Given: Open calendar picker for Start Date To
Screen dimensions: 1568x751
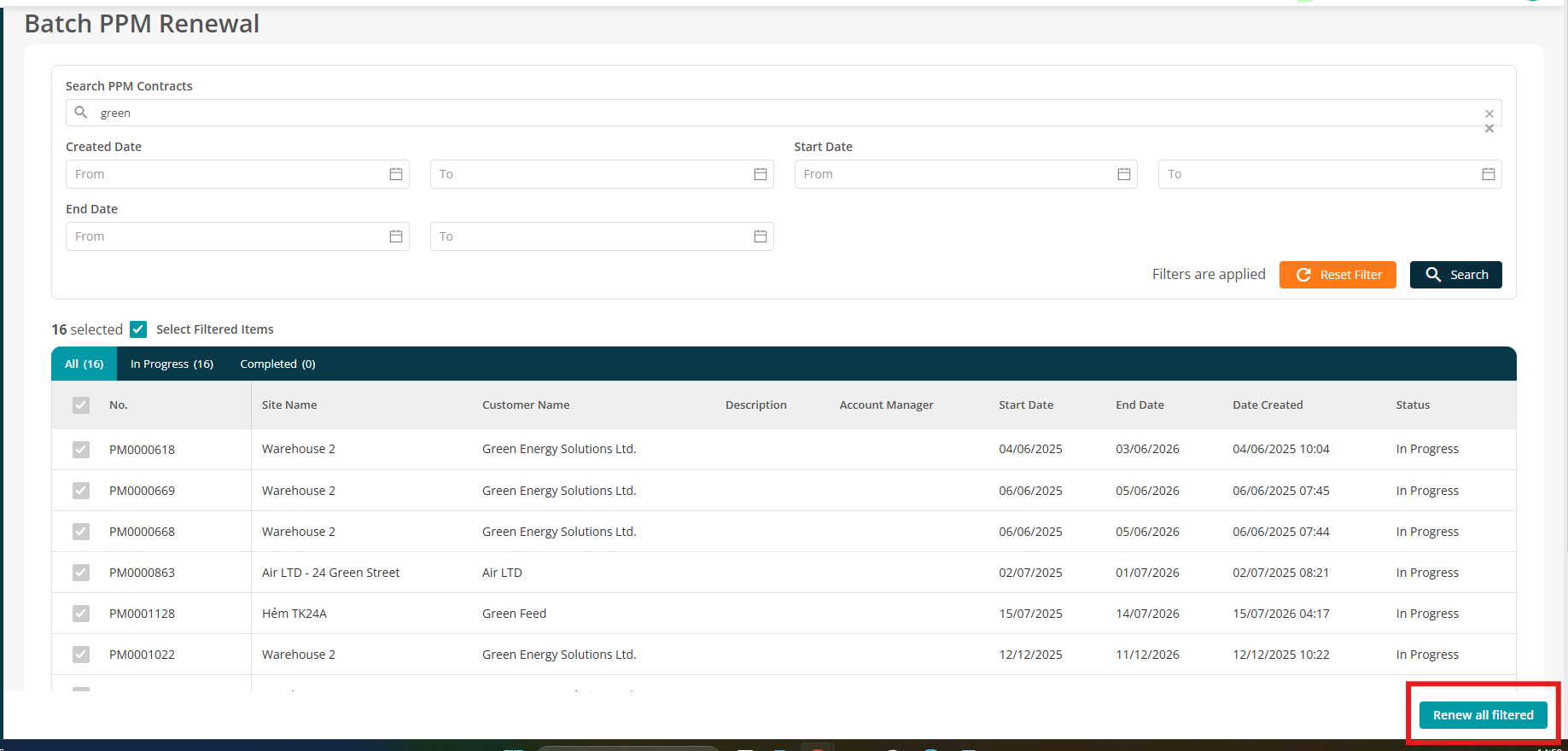Looking at the screenshot, I should [x=1489, y=174].
